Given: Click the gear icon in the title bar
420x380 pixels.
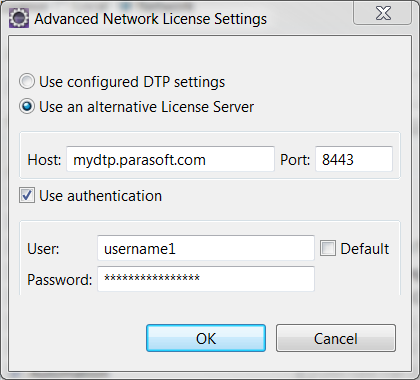Looking at the screenshot, I should (x=19, y=18).
